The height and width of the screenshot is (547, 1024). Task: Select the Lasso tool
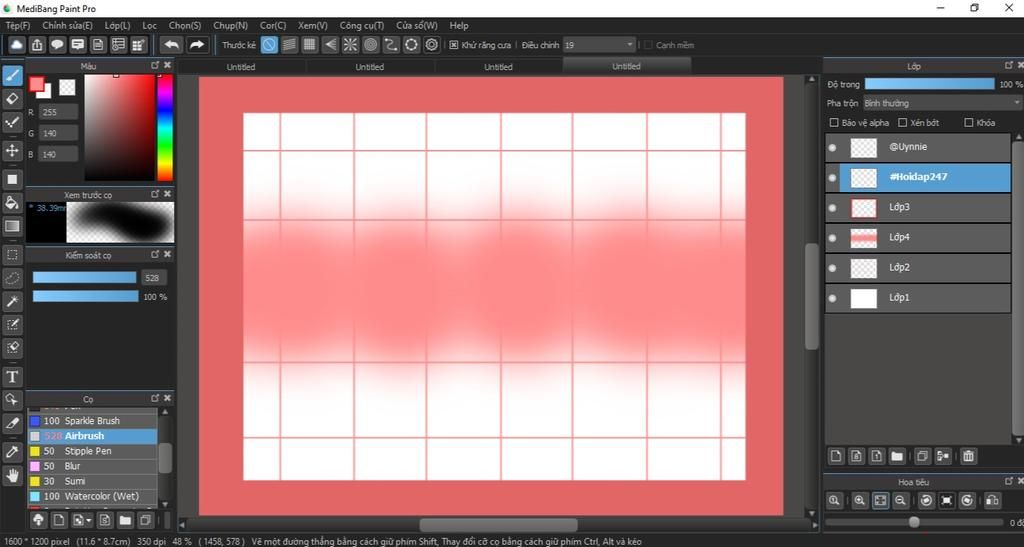click(x=12, y=278)
